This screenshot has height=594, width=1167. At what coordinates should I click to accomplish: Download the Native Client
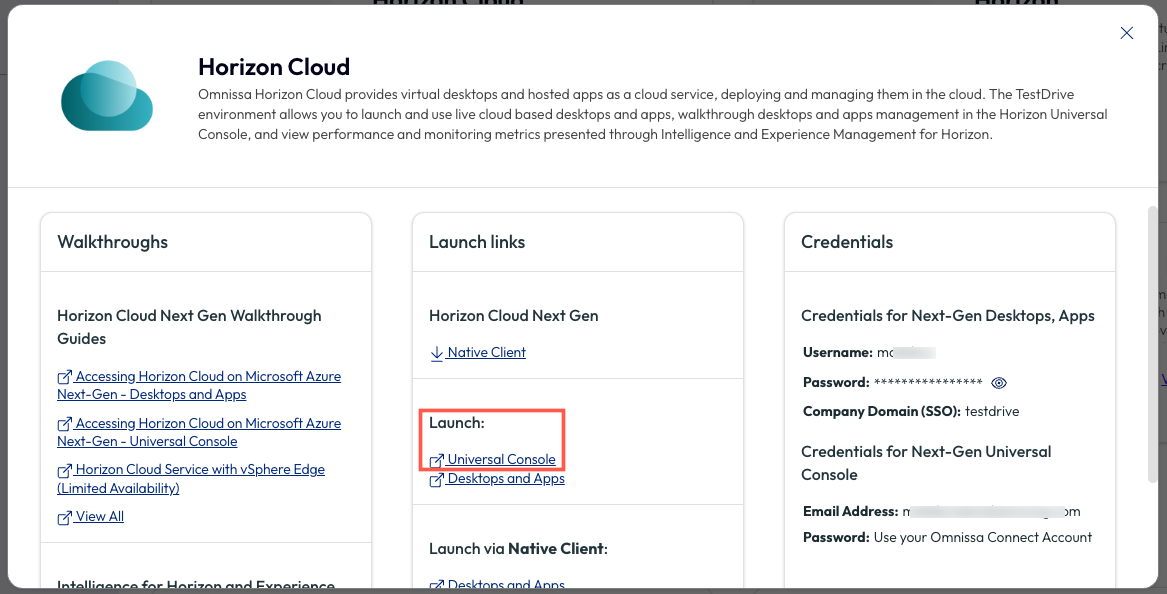(486, 352)
